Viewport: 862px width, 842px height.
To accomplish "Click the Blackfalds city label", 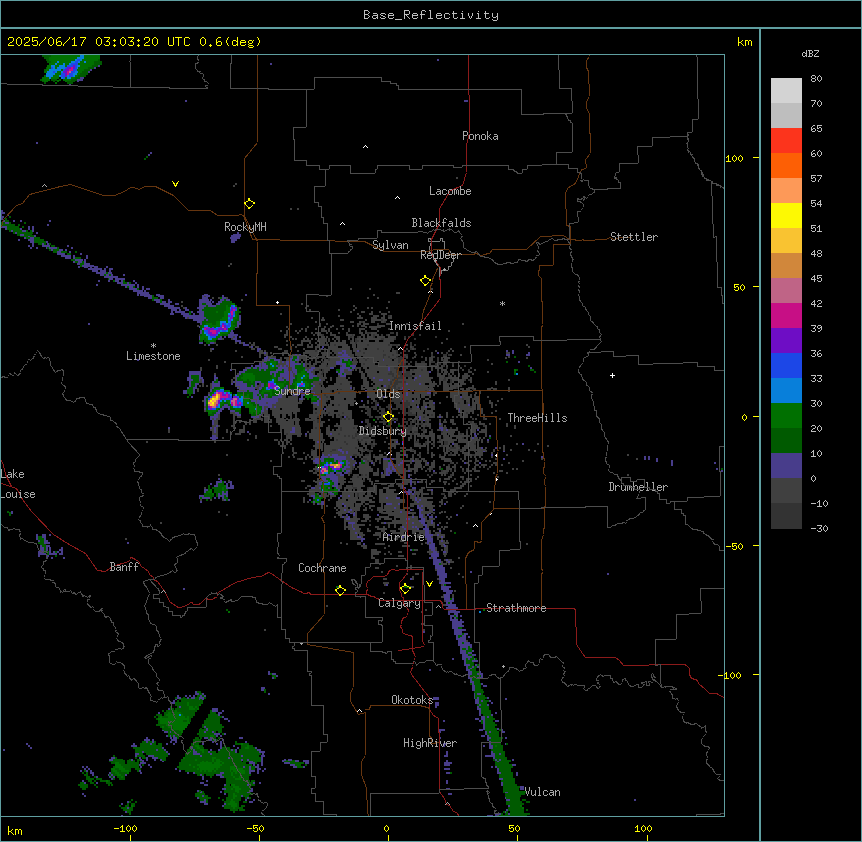I will click(441, 223).
